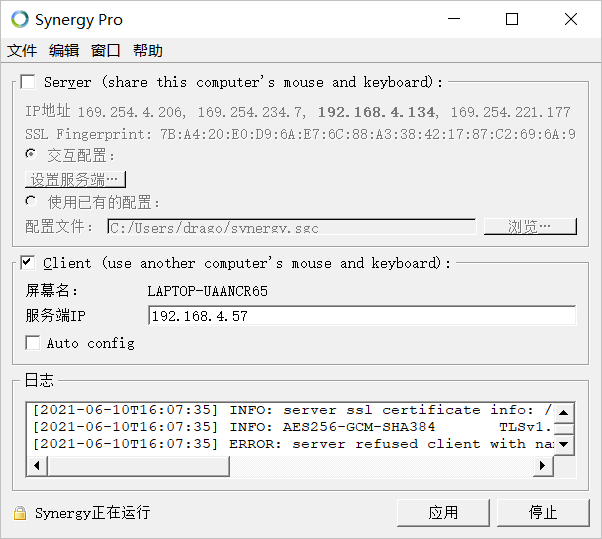602x539 pixels.
Task: Toggle the Auto config checkbox
Action: (x=33, y=342)
